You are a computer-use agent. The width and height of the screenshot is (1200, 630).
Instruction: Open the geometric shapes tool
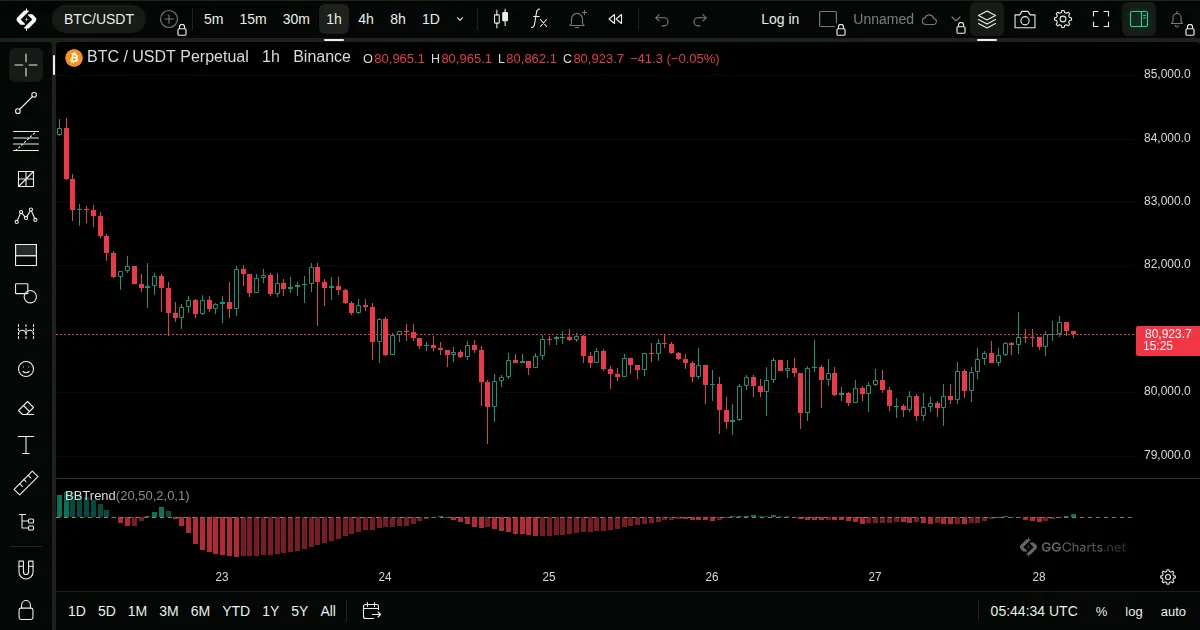pos(26,293)
